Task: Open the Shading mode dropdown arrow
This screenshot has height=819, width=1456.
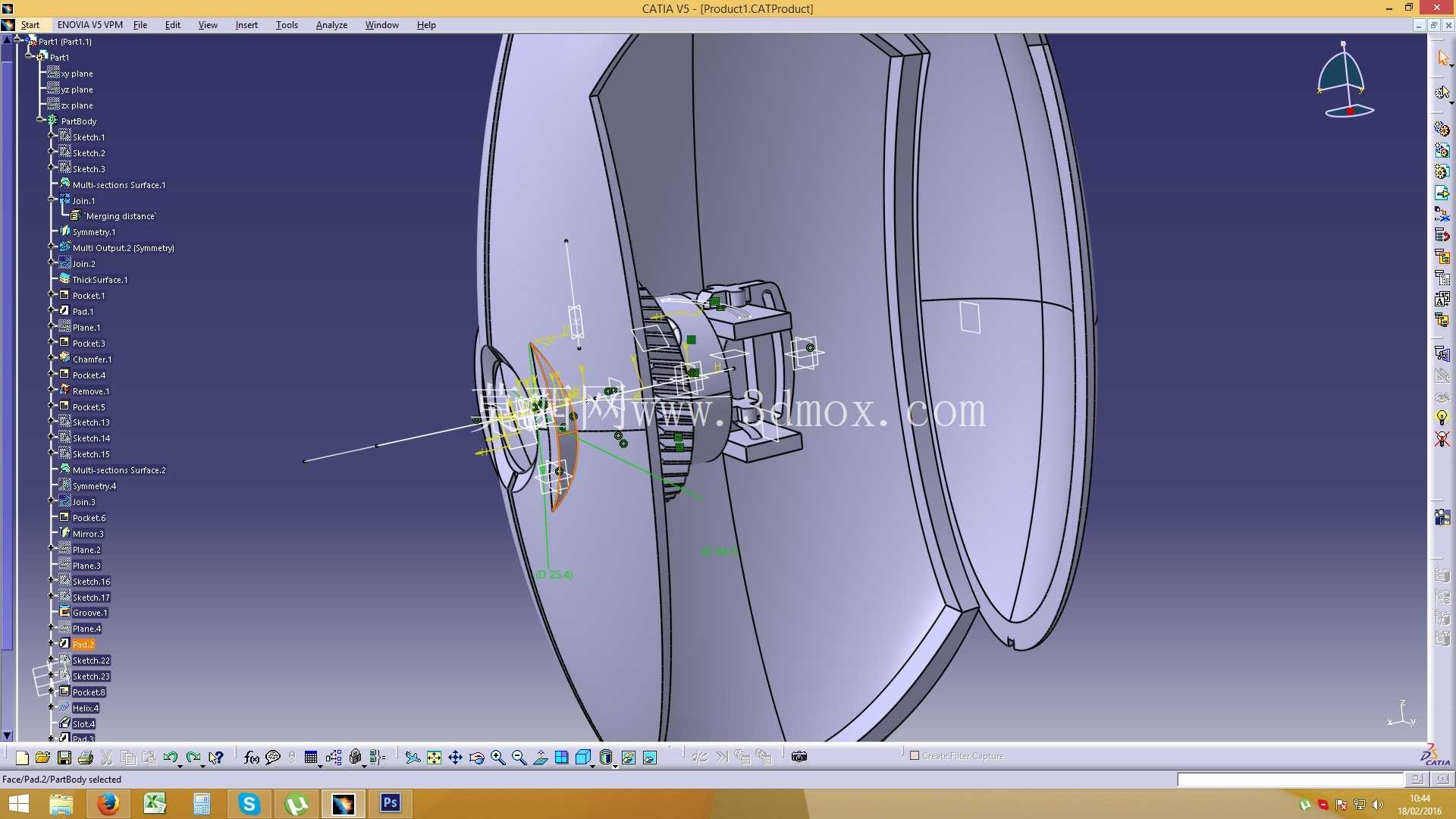Action: click(x=615, y=765)
